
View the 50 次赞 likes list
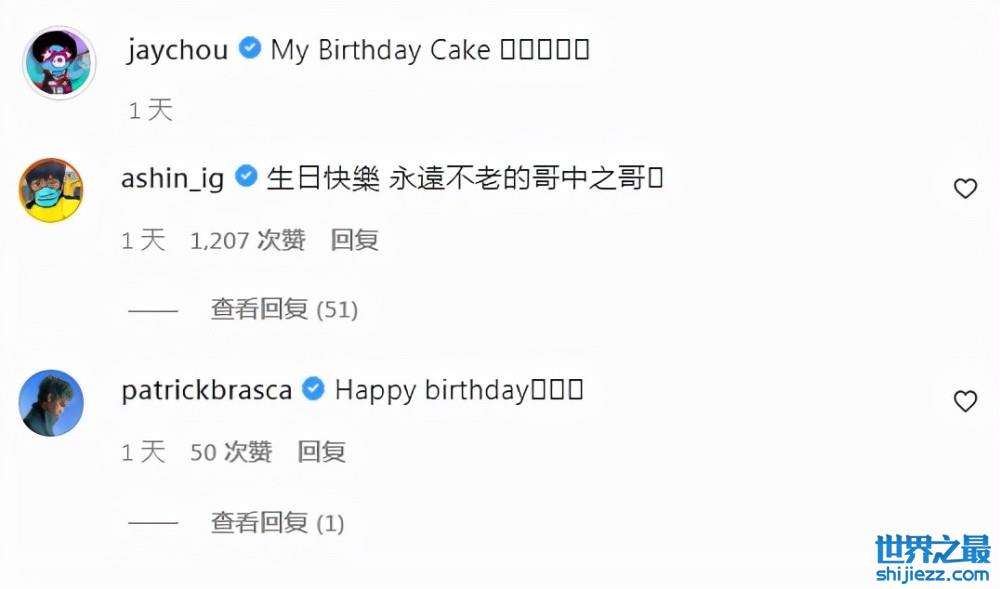point(231,452)
